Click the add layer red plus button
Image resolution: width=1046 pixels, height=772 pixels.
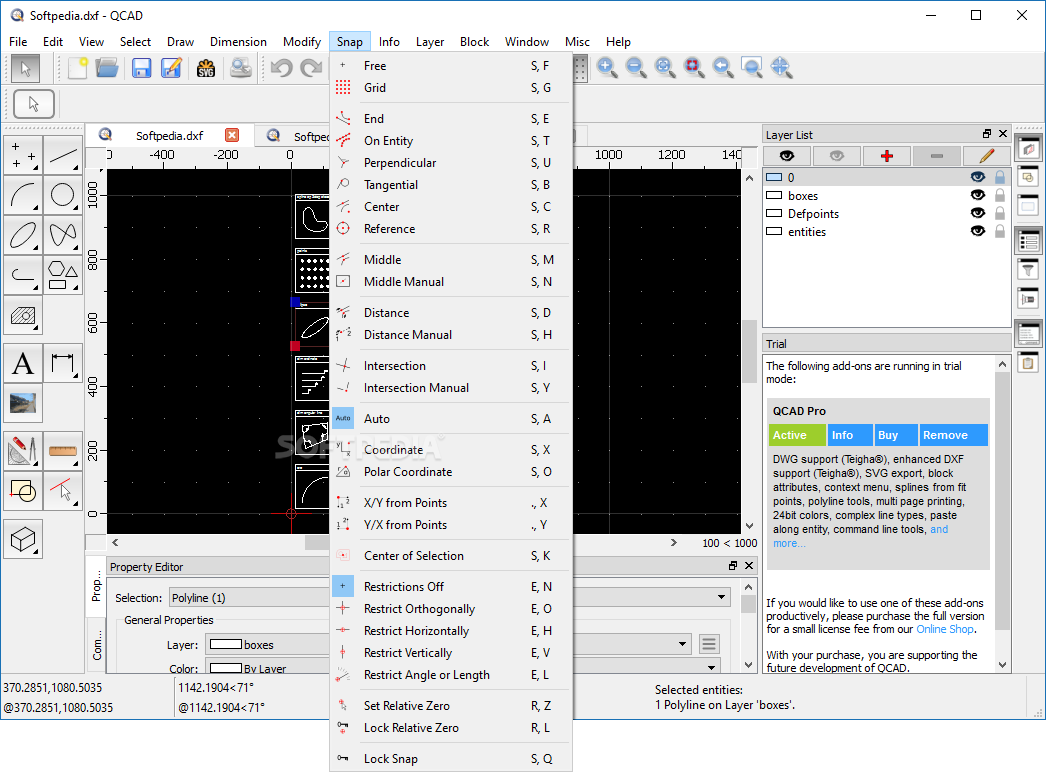tap(887, 156)
